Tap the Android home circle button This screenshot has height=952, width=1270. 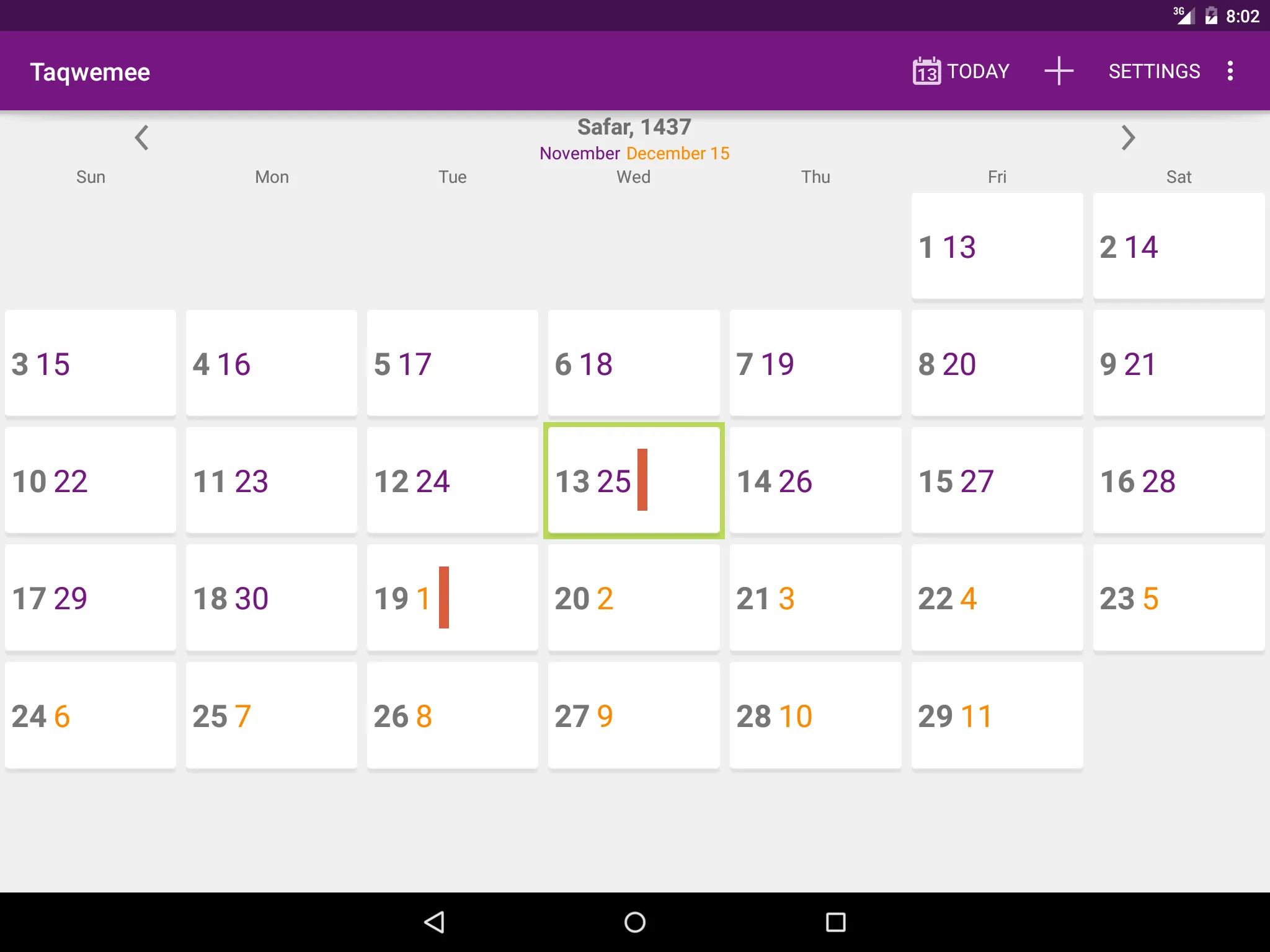coord(635,922)
